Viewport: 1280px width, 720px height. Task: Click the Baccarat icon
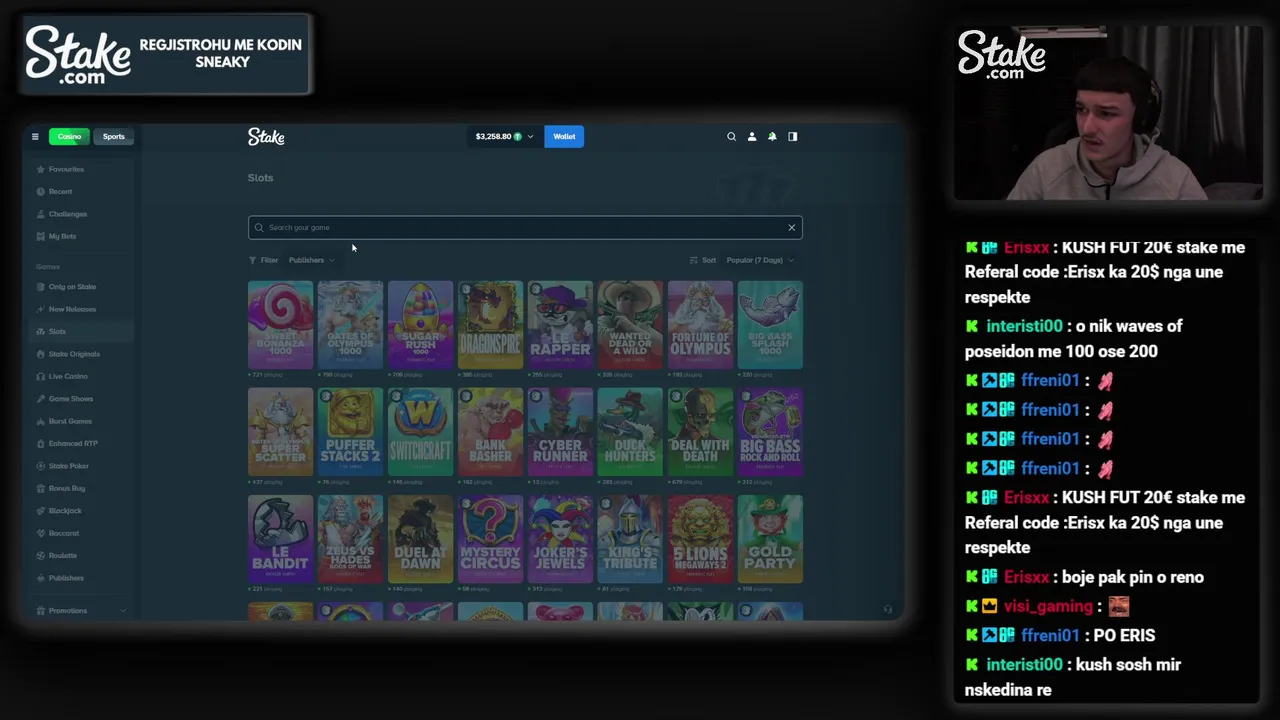[40, 533]
